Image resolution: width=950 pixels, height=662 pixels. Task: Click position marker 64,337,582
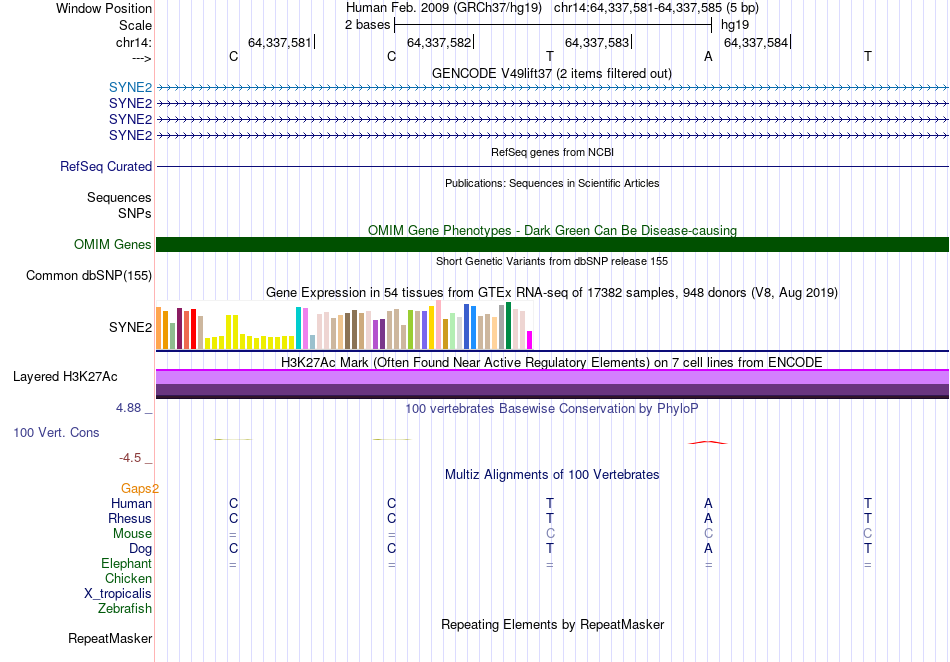(x=439, y=42)
